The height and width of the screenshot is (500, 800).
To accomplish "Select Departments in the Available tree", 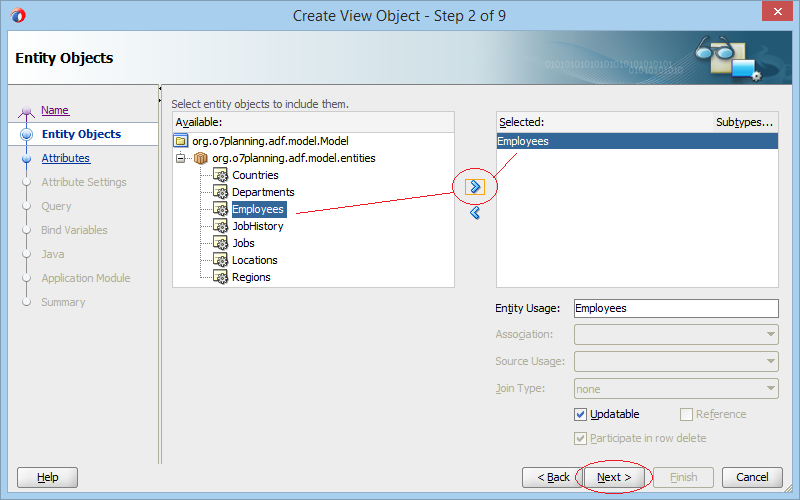I will [x=263, y=192].
